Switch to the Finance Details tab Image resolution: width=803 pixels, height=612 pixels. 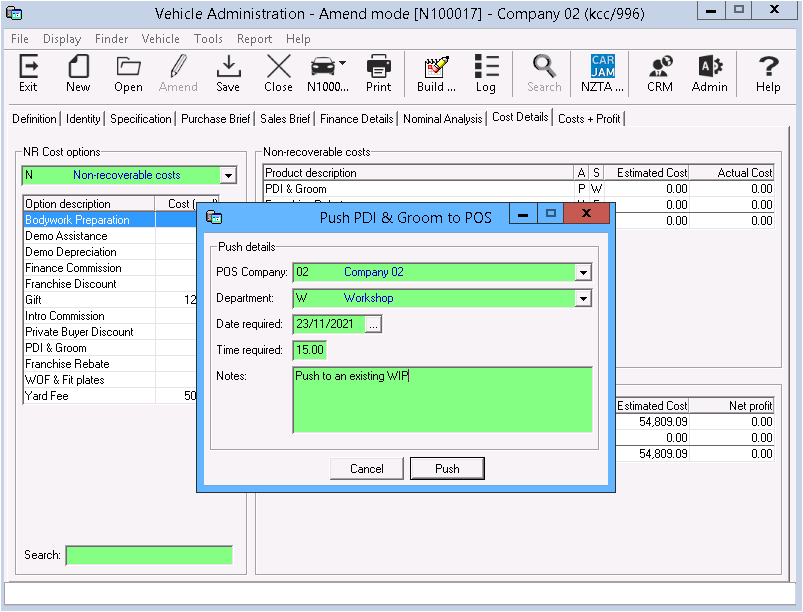[356, 118]
